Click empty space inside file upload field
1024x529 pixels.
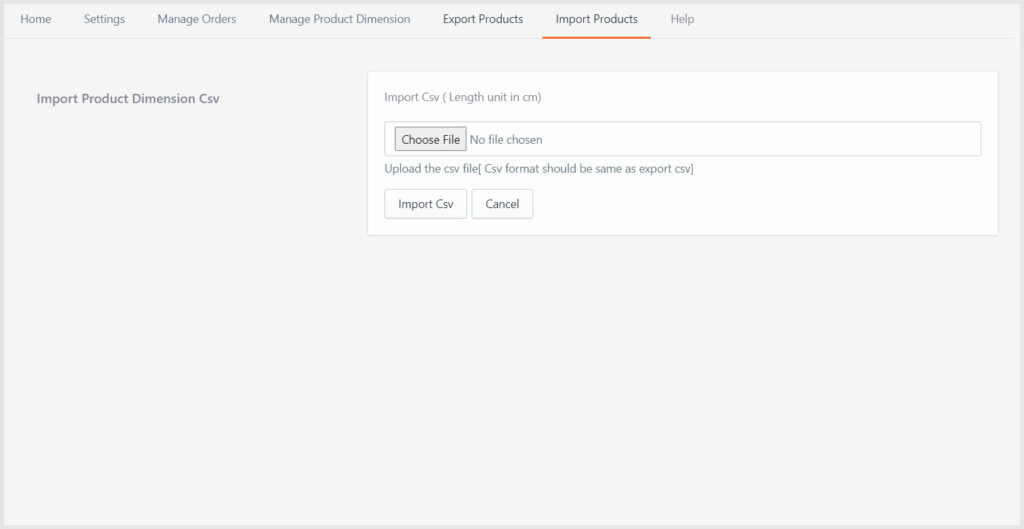[760, 139]
